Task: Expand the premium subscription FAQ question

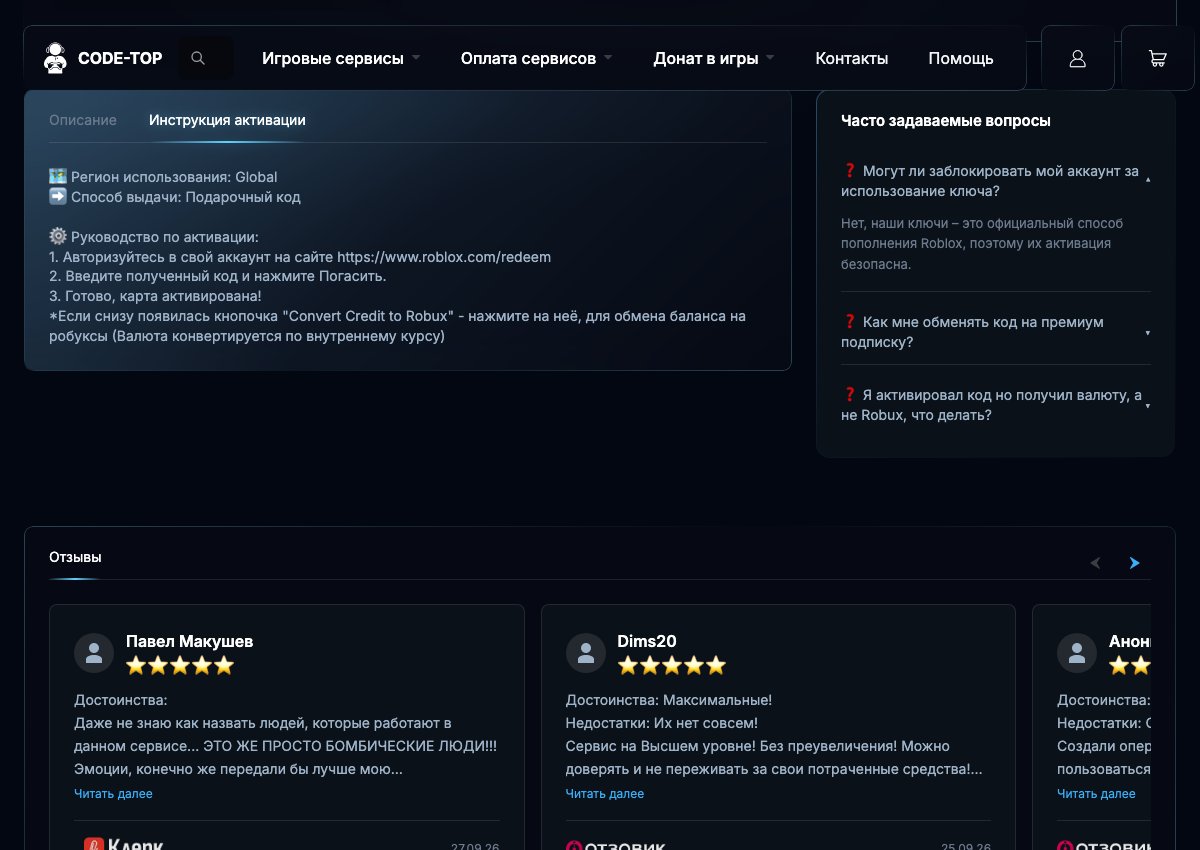Action: point(996,332)
